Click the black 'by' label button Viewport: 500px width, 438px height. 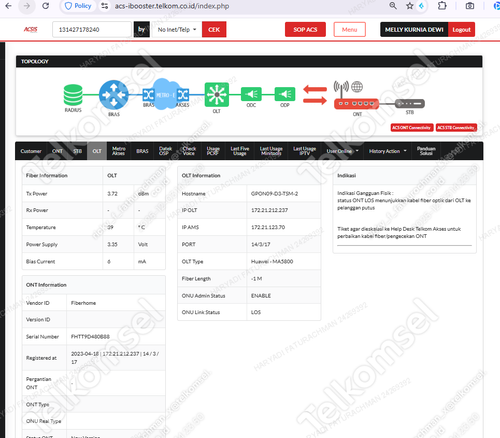tap(142, 29)
